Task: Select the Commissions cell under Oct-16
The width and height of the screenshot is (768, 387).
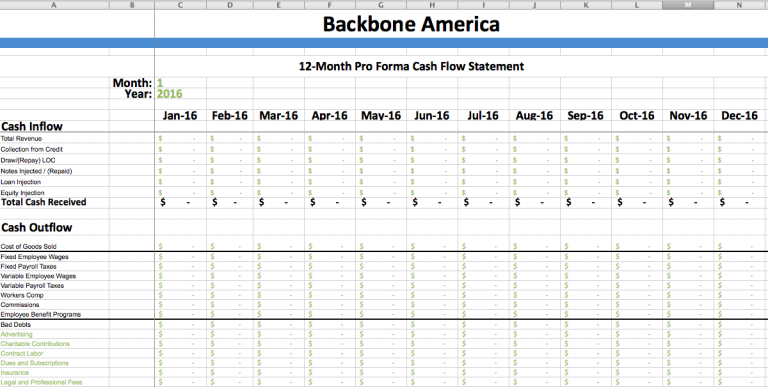Action: coord(637,305)
